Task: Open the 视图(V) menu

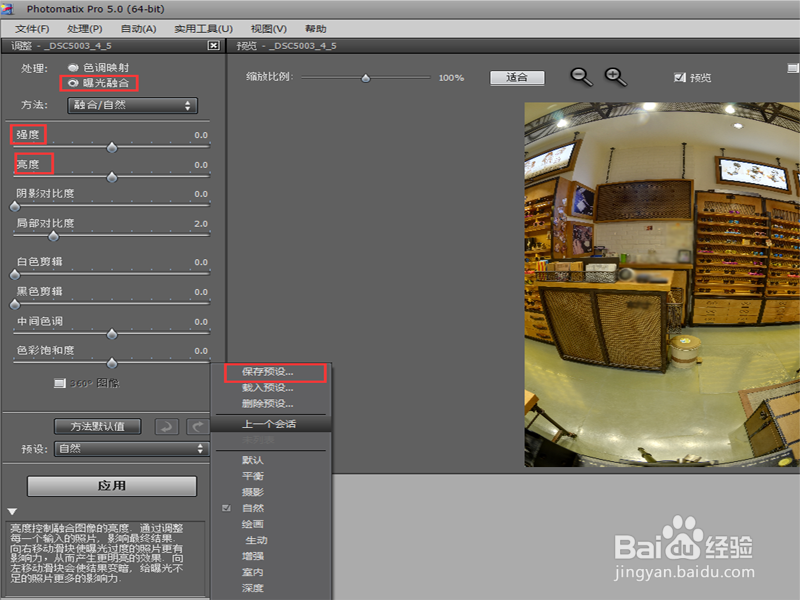Action: click(x=269, y=29)
